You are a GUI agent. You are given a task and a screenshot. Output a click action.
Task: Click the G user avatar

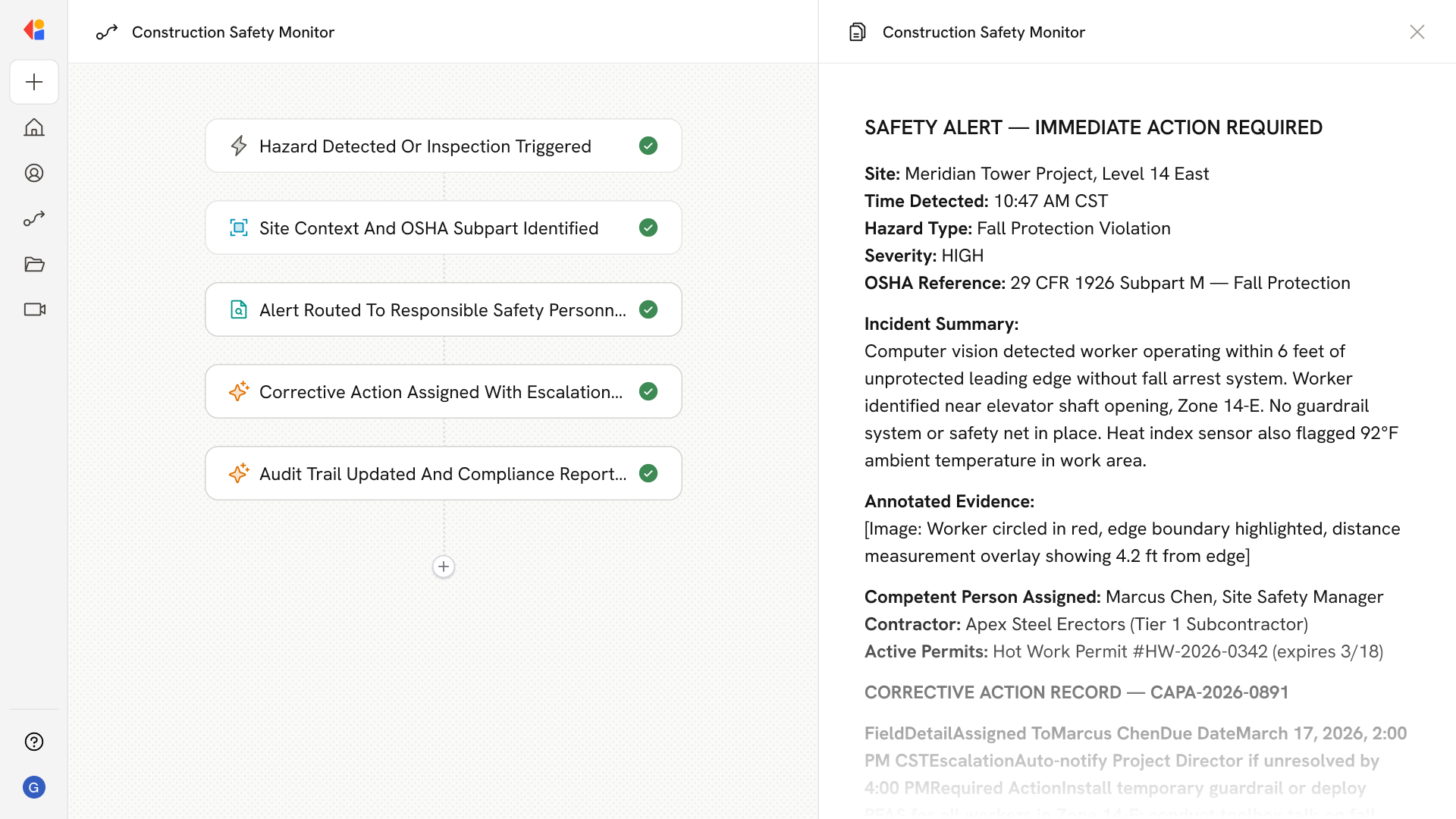click(34, 787)
